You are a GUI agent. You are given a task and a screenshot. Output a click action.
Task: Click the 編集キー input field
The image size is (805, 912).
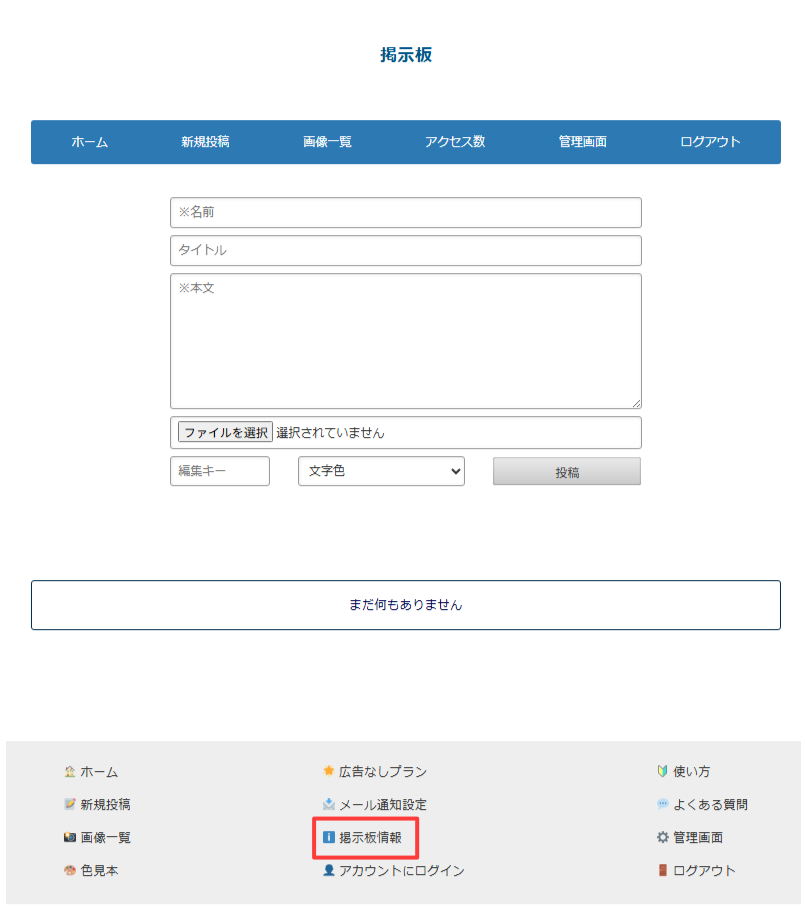pyautogui.click(x=219, y=471)
